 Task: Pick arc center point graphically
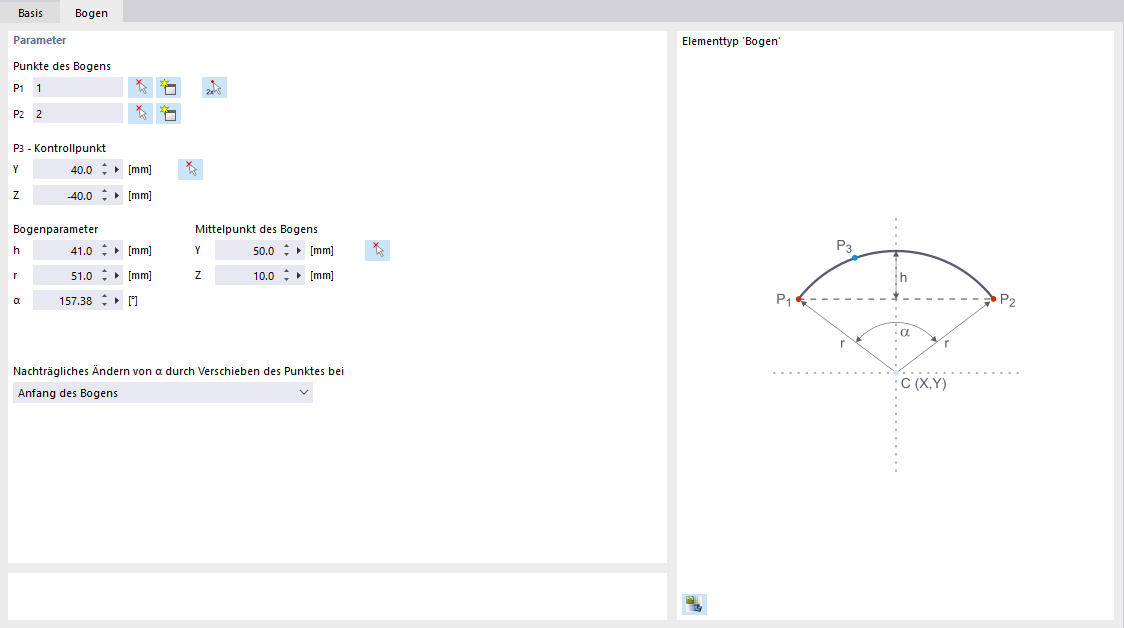(378, 250)
